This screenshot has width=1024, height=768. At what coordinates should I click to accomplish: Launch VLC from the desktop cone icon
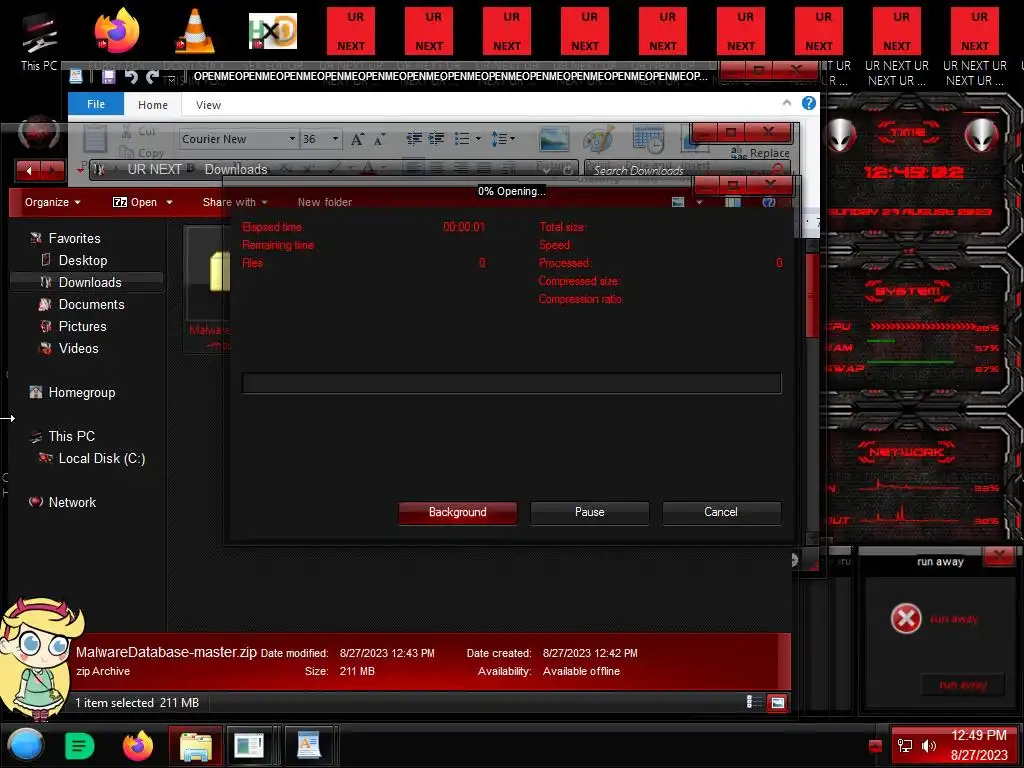pyautogui.click(x=195, y=31)
